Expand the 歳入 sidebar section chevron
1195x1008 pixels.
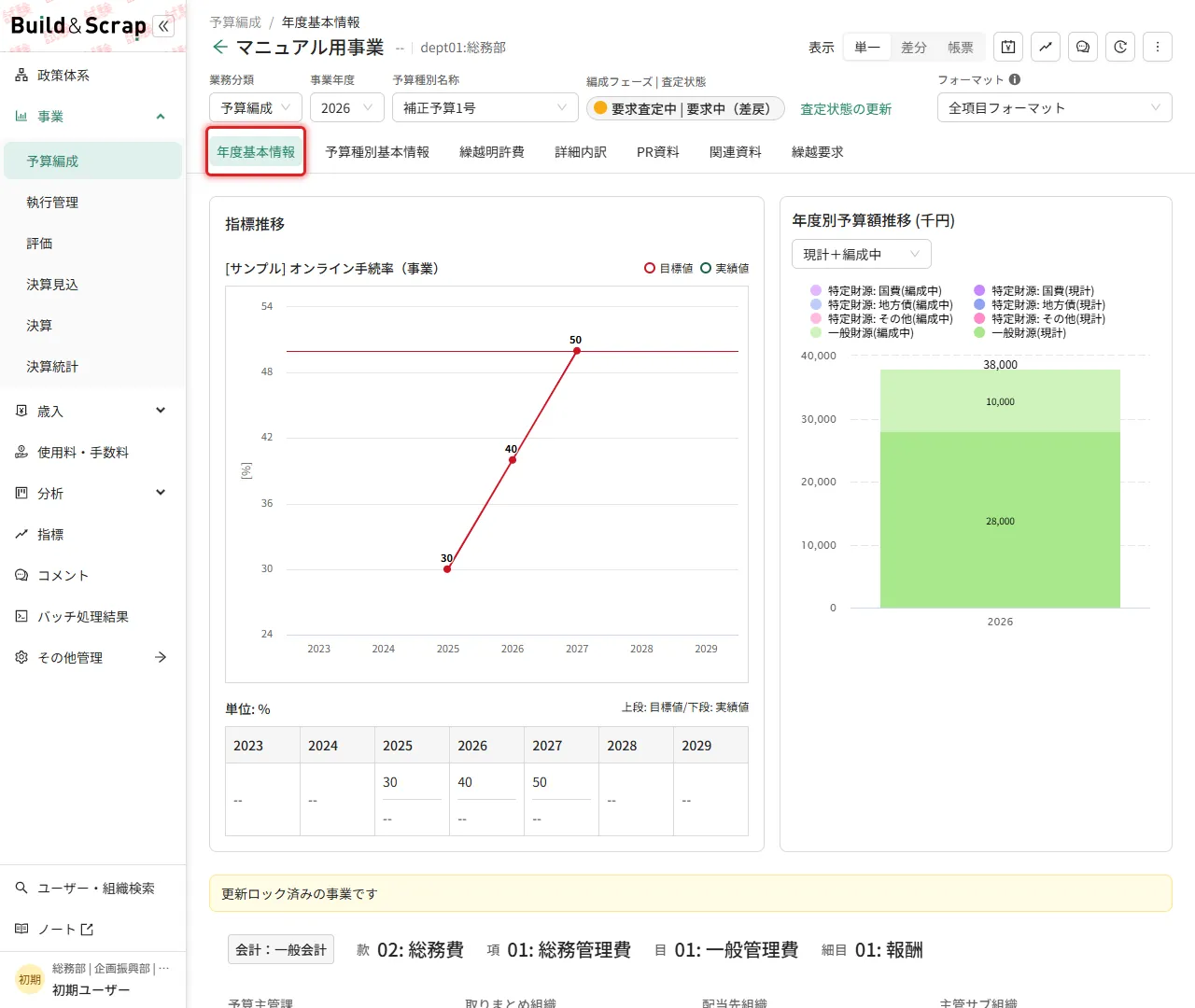161,411
